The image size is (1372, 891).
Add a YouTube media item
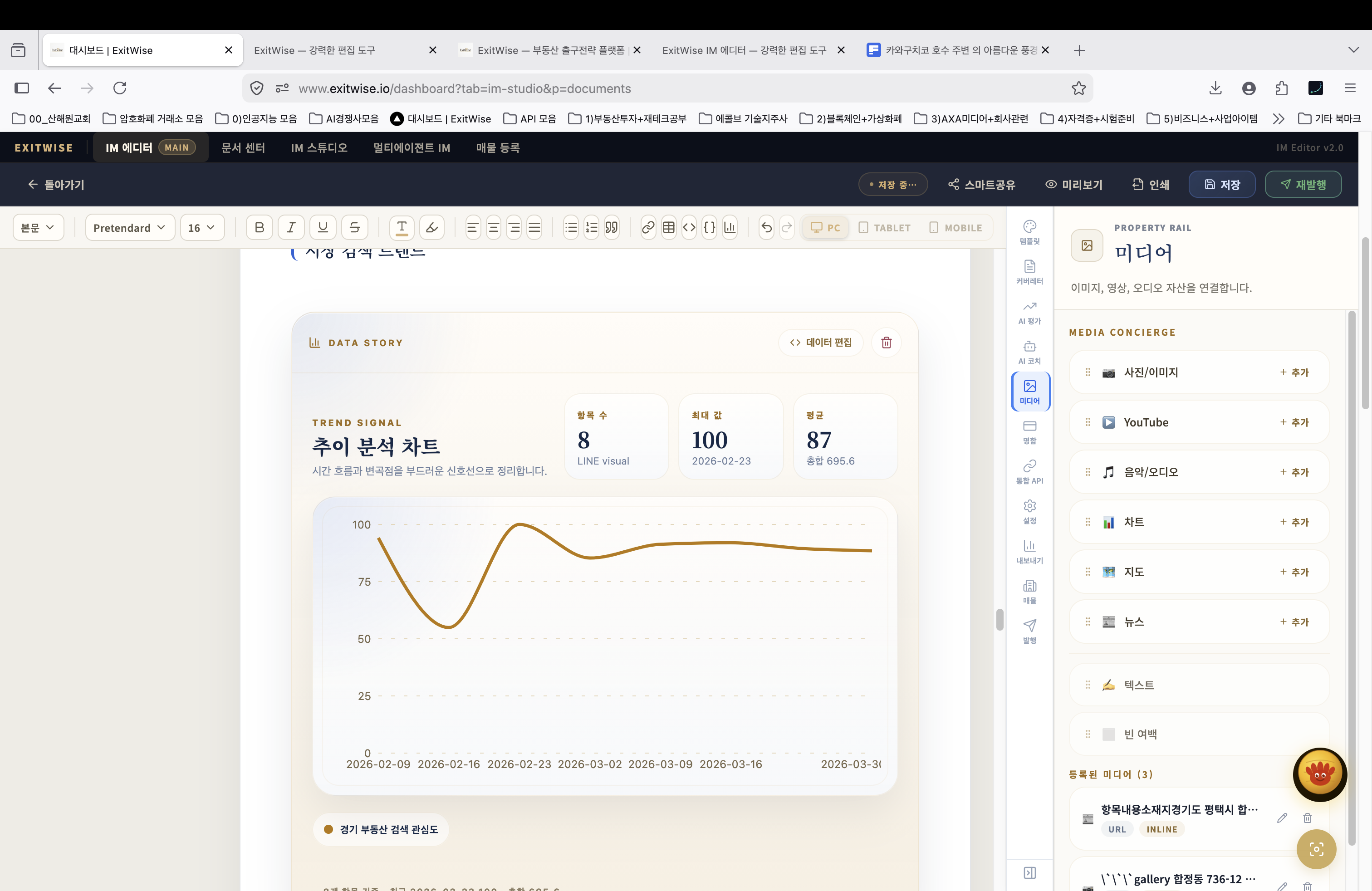pos(1294,422)
